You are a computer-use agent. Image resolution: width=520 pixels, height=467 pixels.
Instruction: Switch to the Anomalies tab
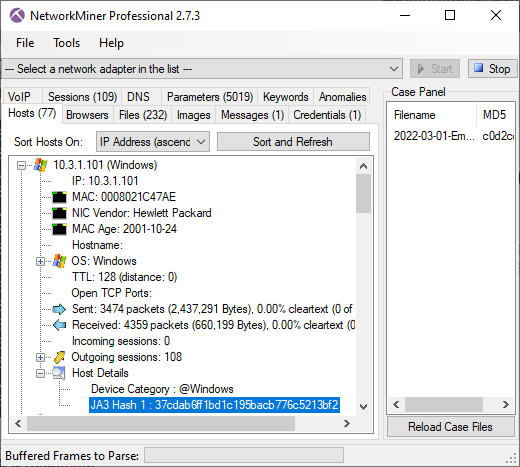click(342, 97)
